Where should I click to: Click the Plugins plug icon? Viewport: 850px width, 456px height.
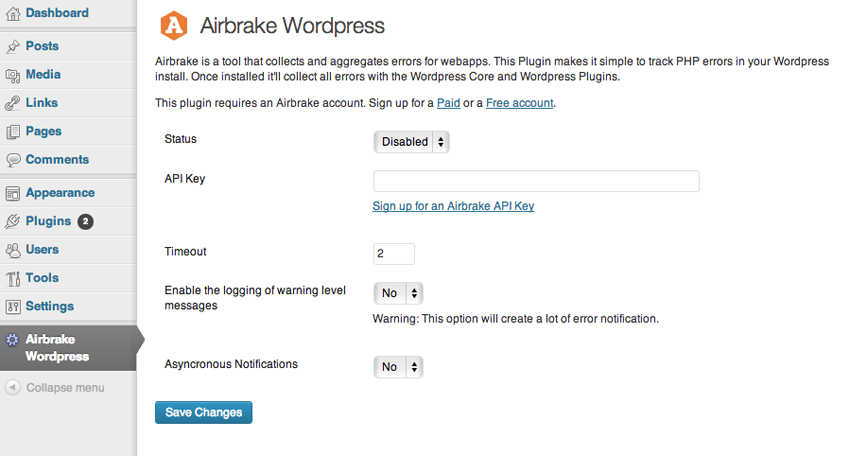[13, 221]
